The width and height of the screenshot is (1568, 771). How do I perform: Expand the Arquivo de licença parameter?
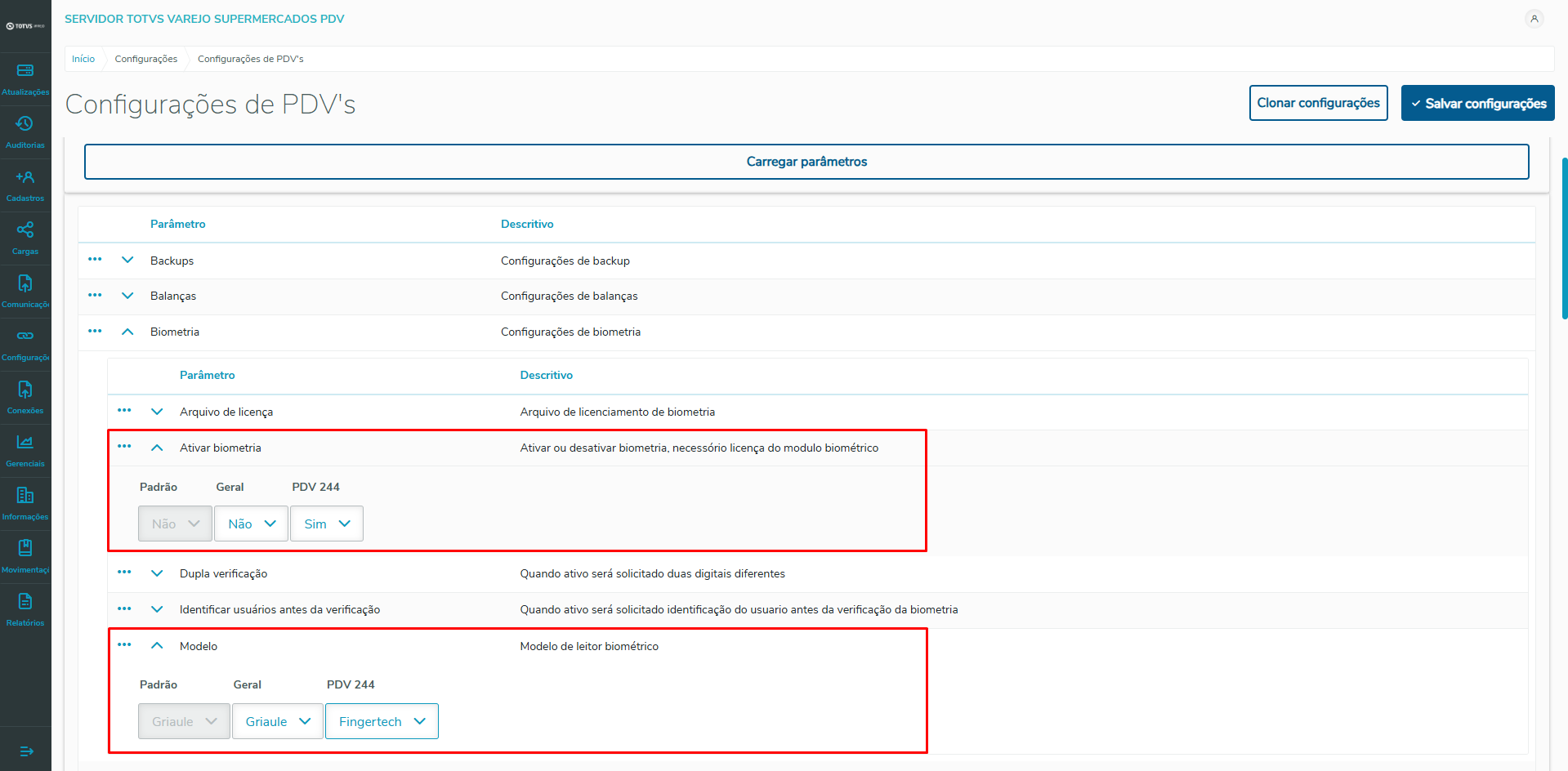[157, 412]
